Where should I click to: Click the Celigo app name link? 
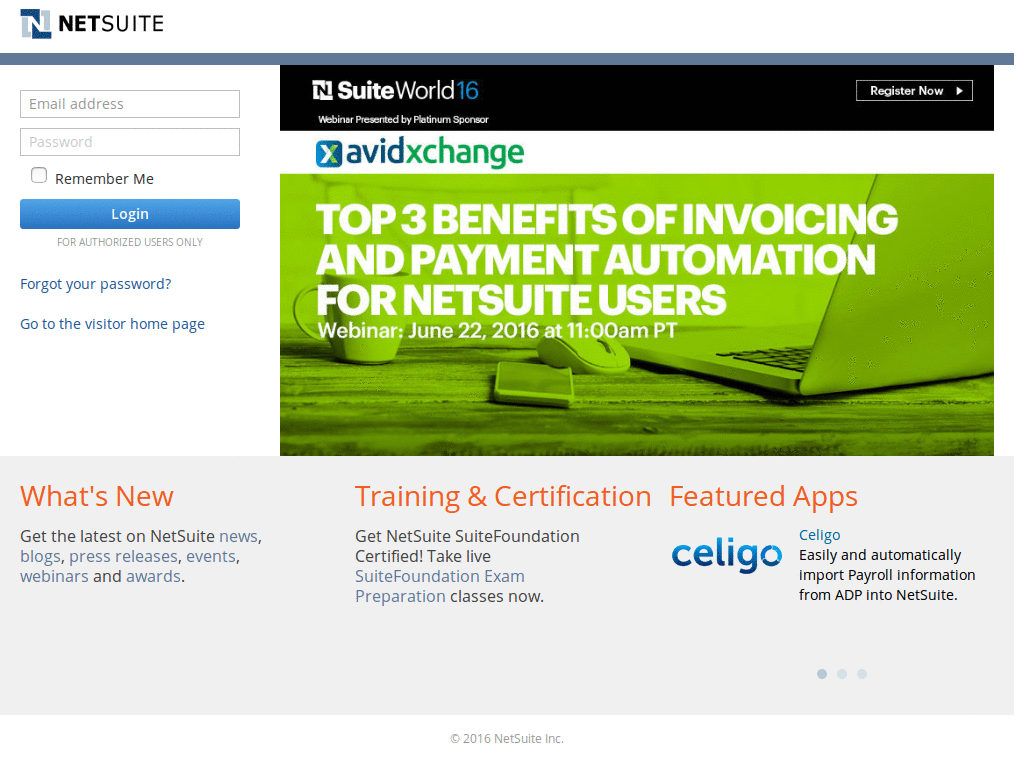[x=819, y=534]
